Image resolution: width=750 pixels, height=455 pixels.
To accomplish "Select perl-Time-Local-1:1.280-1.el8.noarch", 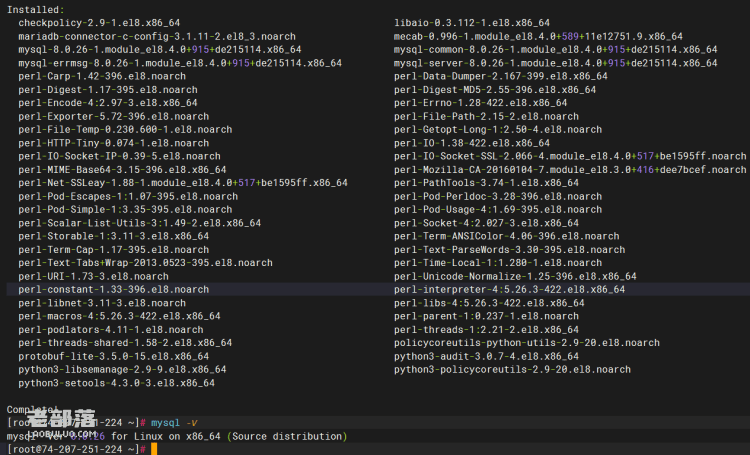I will [498, 263].
